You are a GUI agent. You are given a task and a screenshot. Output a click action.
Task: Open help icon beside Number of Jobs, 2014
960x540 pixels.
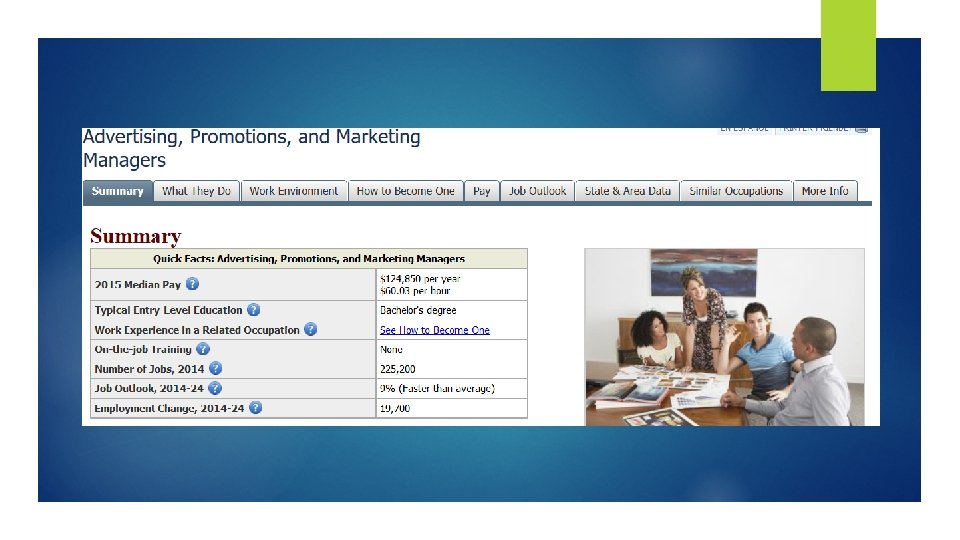coord(216,369)
